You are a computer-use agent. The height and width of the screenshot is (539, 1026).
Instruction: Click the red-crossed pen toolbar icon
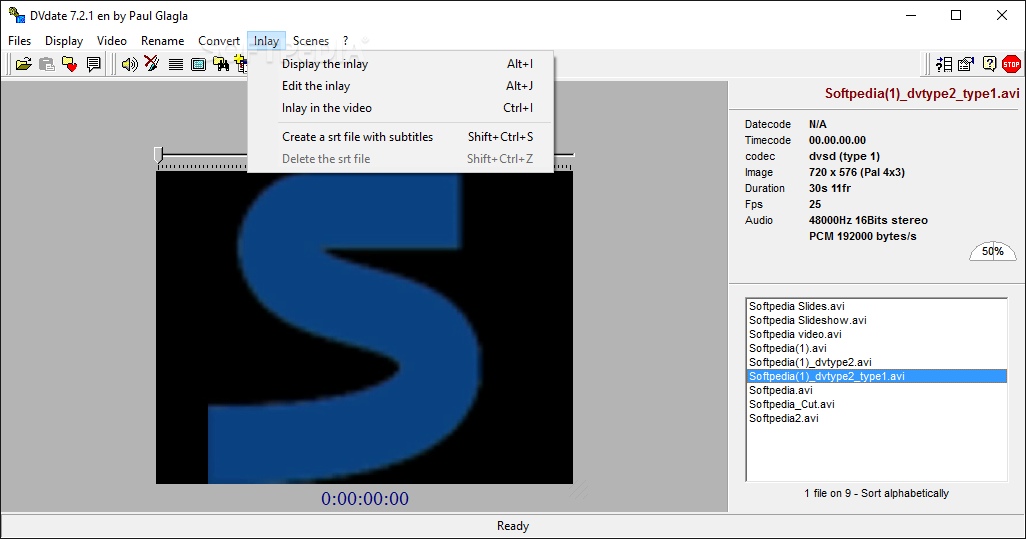click(x=152, y=64)
